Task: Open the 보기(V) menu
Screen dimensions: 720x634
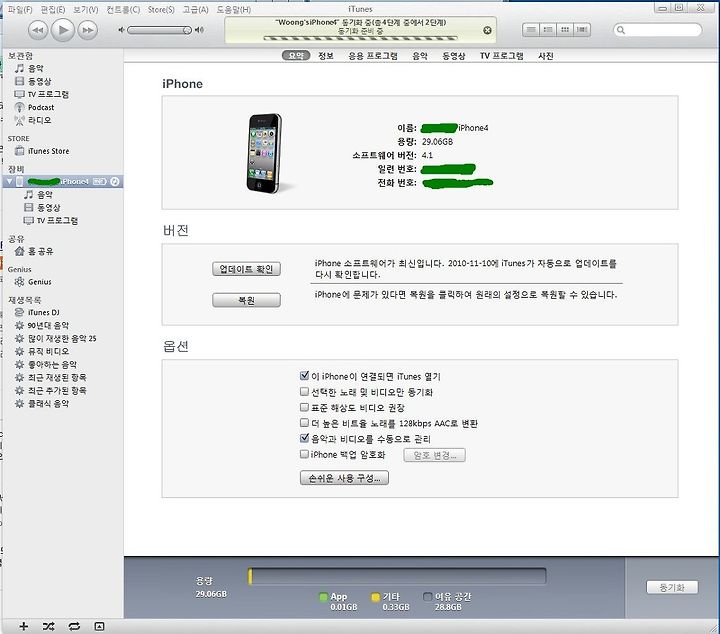Action: click(86, 10)
